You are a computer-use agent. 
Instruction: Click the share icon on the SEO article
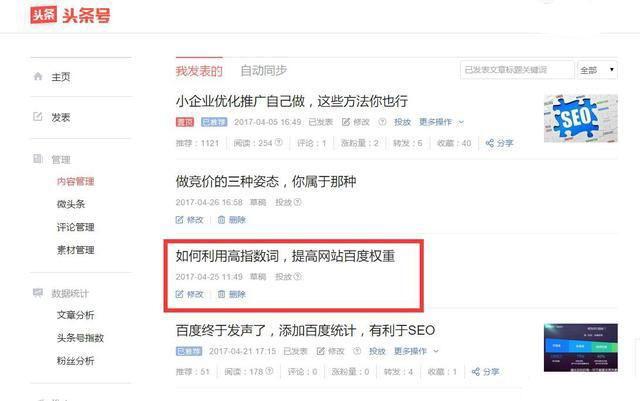point(490,143)
